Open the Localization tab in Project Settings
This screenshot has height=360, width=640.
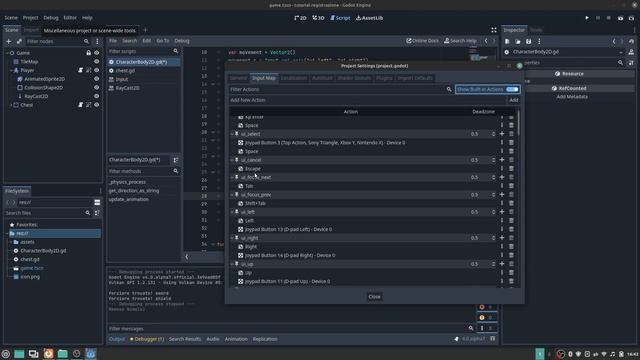(x=293, y=78)
